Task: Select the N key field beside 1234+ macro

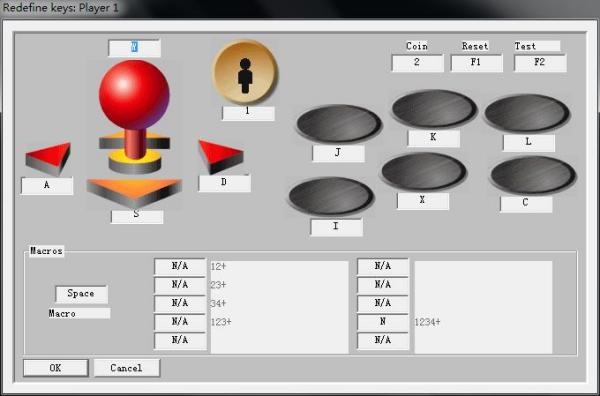Action: coord(383,322)
